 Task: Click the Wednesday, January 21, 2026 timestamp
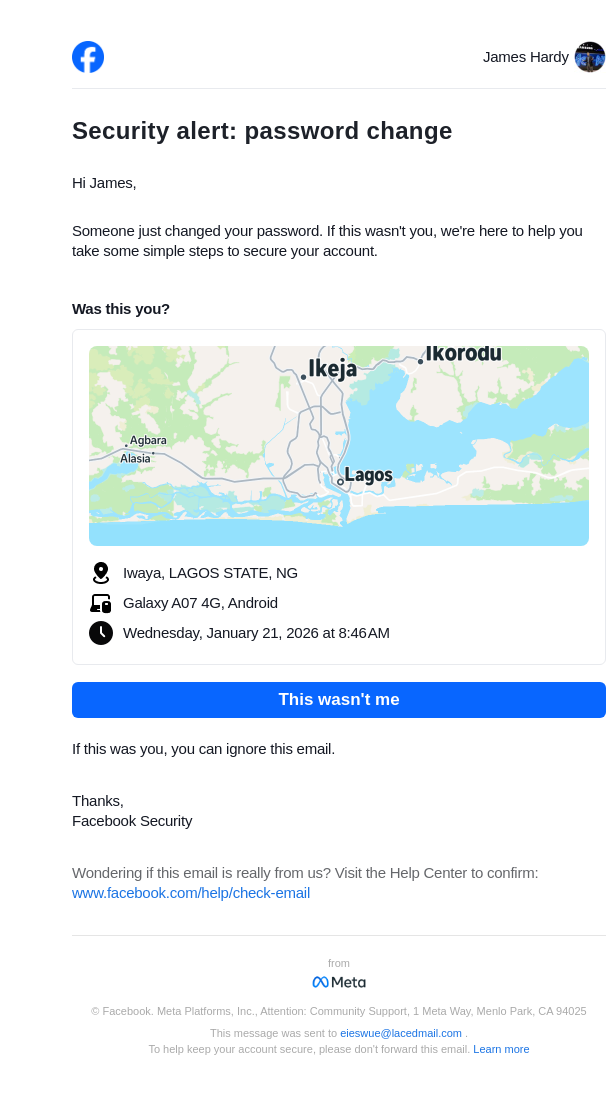(x=256, y=633)
